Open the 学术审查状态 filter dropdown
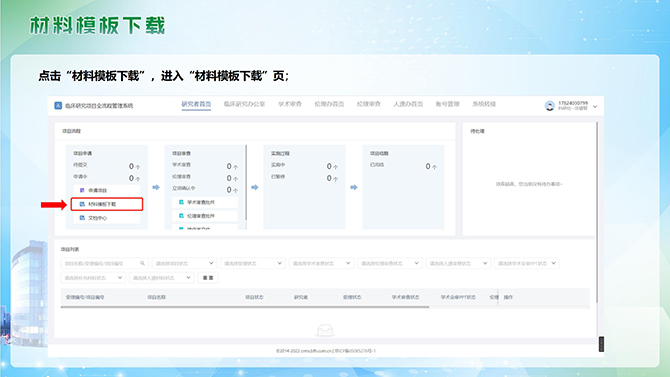The height and width of the screenshot is (377, 670). [321, 263]
